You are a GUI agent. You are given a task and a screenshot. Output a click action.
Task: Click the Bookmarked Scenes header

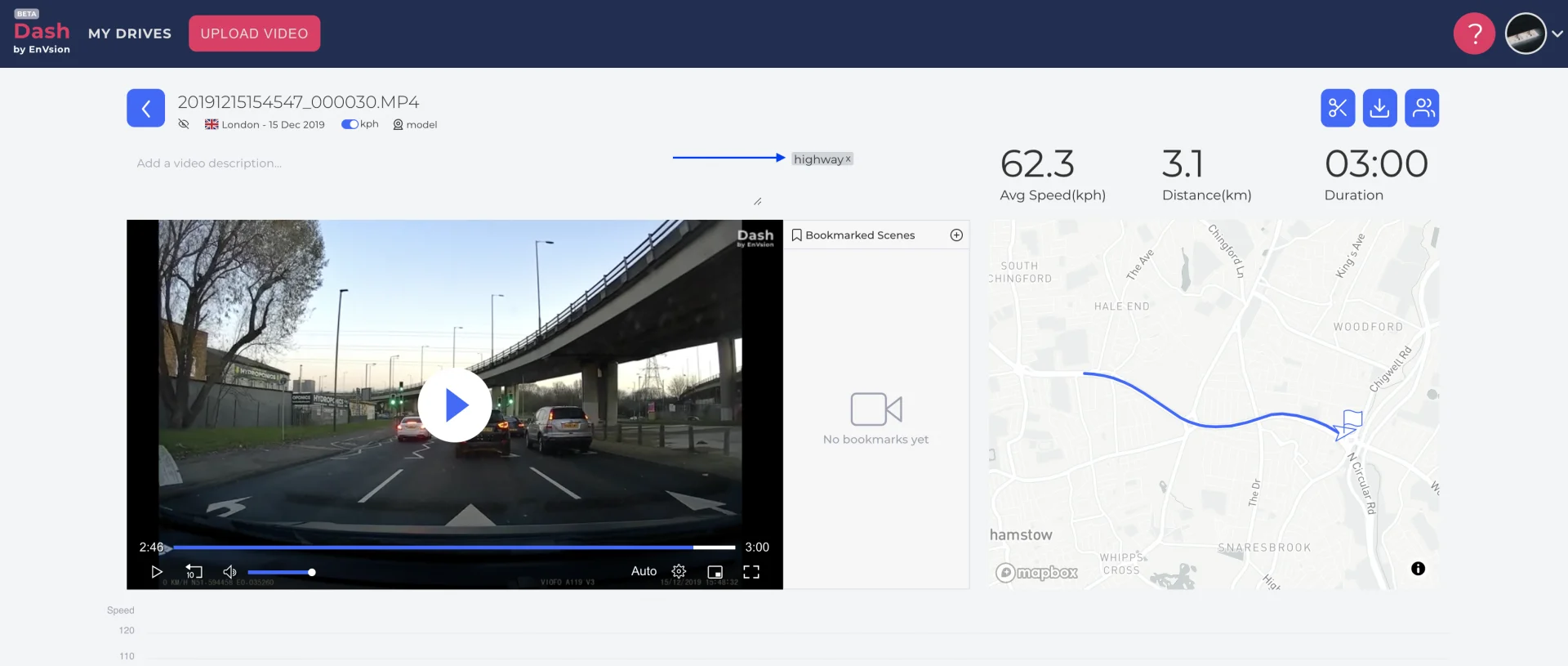[853, 235]
